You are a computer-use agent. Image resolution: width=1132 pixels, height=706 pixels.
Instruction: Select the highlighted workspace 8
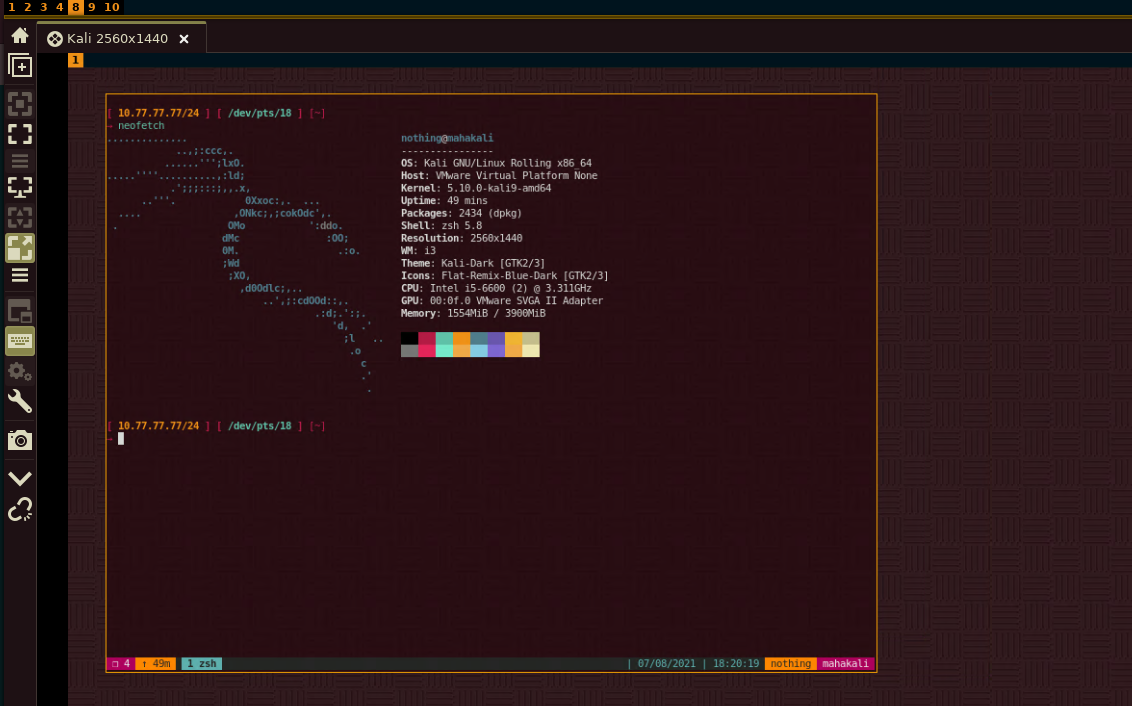(x=76, y=7)
